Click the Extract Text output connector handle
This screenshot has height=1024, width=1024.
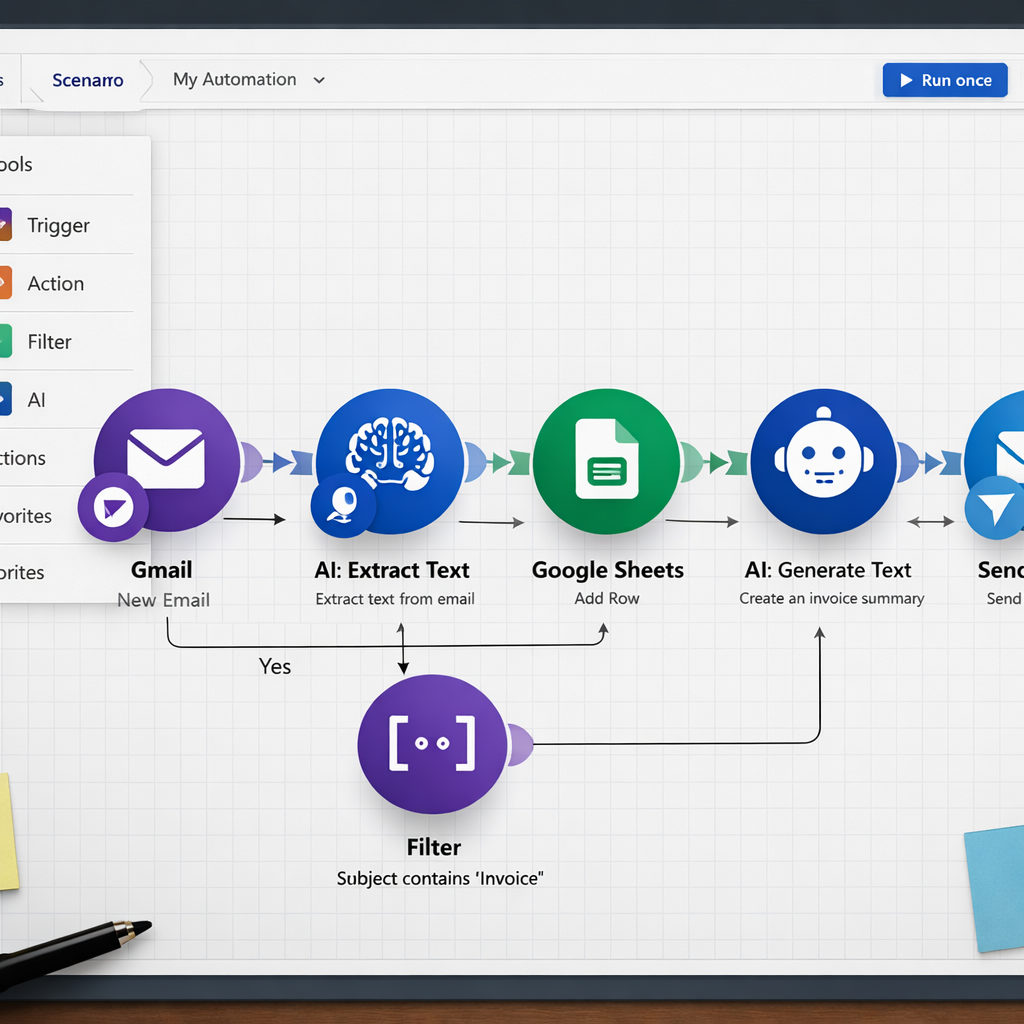(475, 462)
